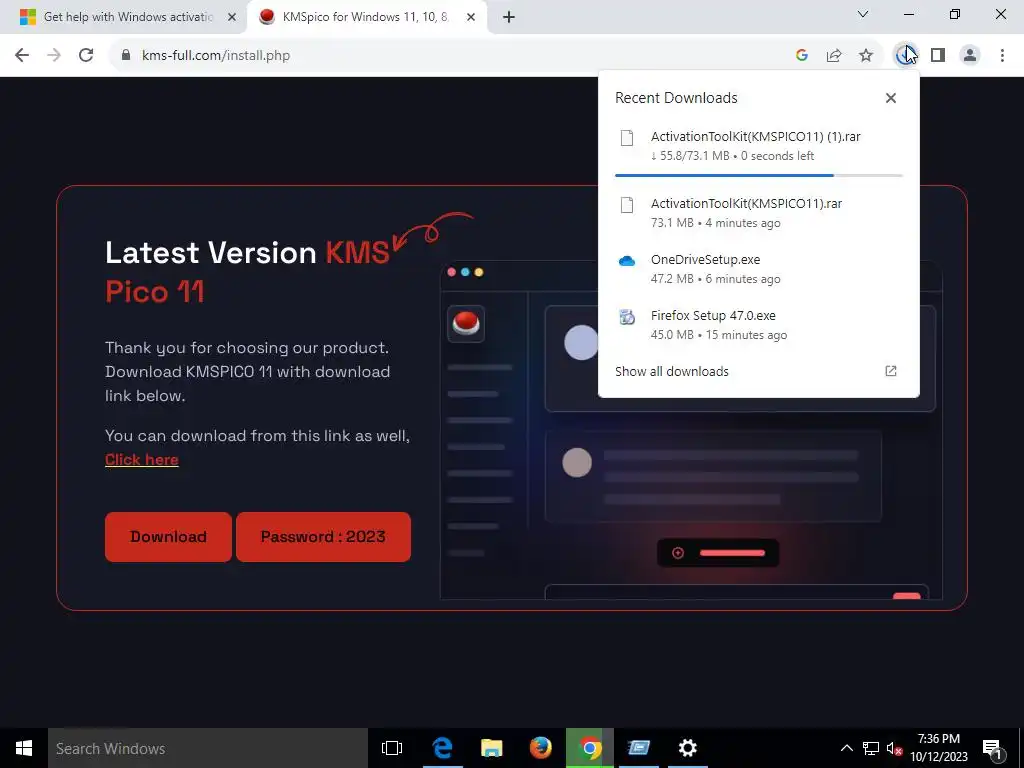Open the Windows Start menu
The image size is (1024, 768).
(24, 748)
